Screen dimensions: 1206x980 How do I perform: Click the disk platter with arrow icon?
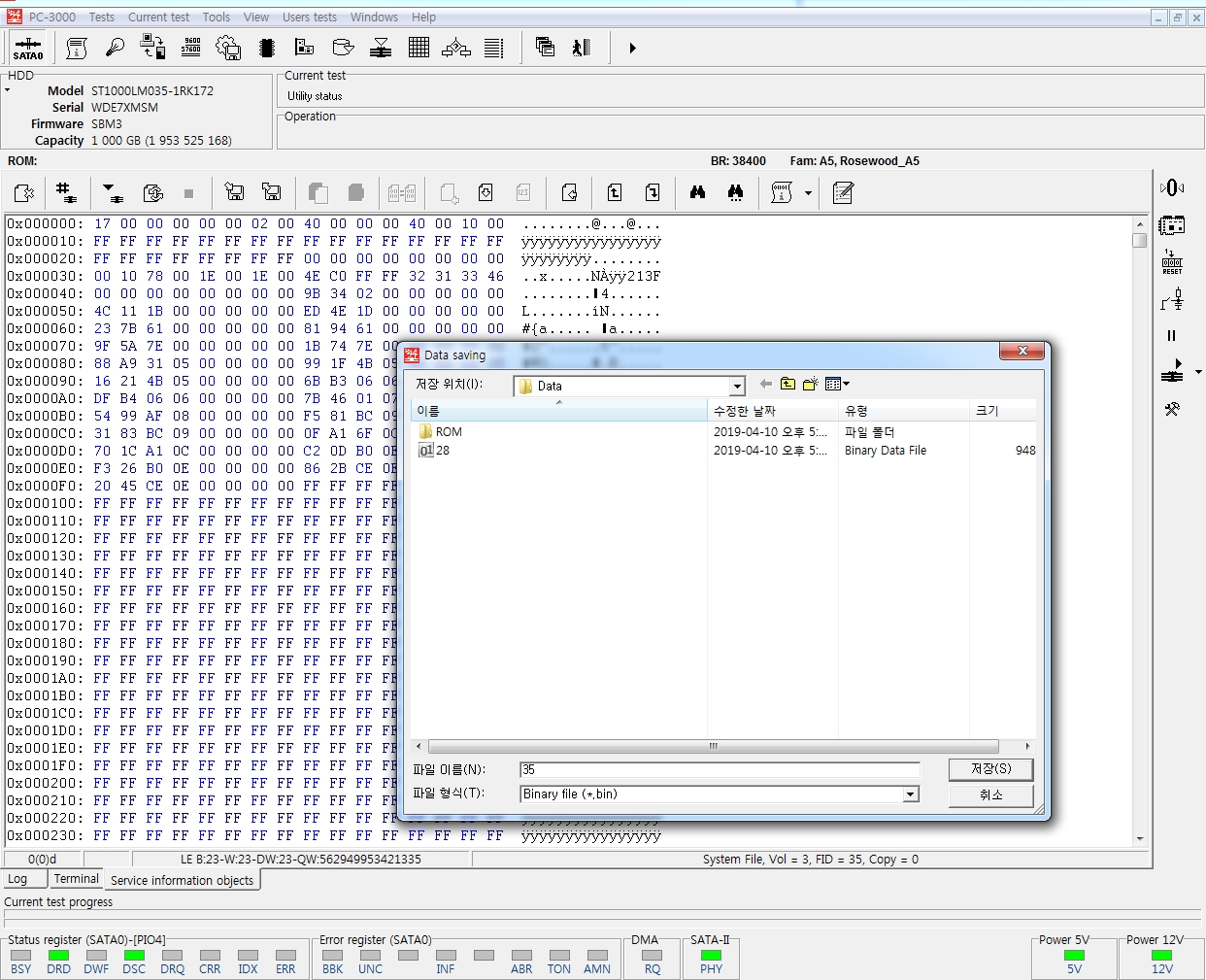click(343, 48)
